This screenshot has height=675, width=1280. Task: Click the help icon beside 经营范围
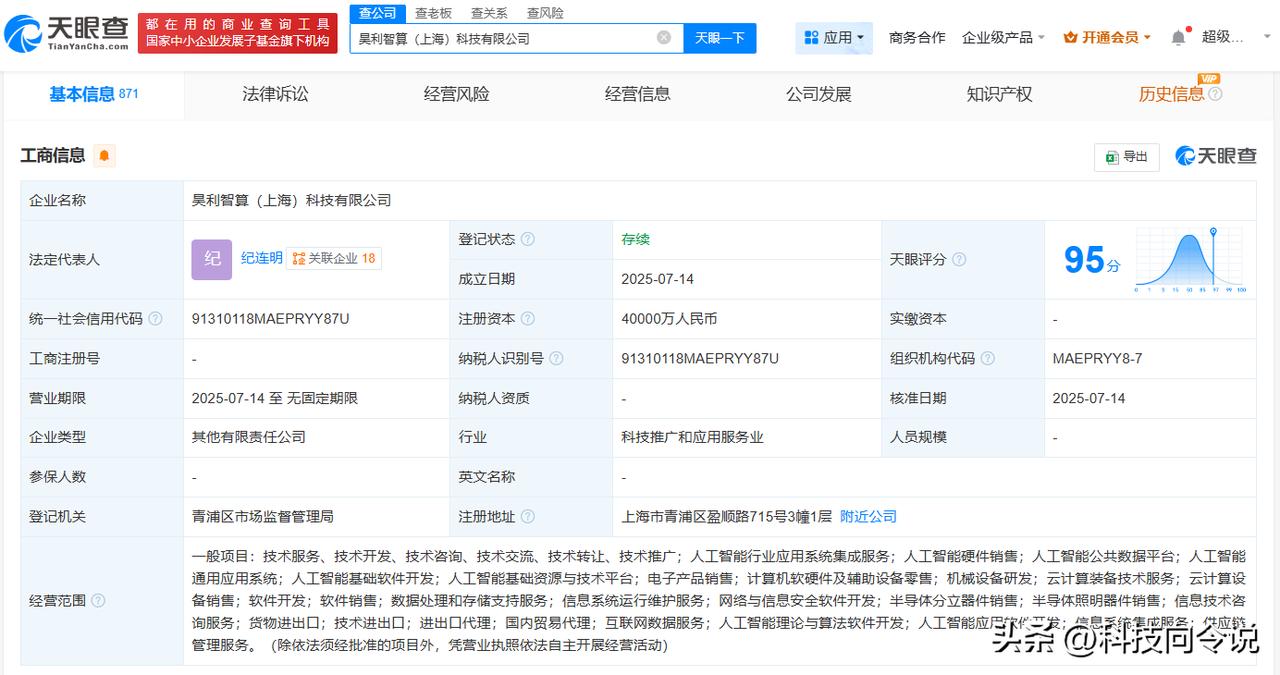click(x=98, y=601)
